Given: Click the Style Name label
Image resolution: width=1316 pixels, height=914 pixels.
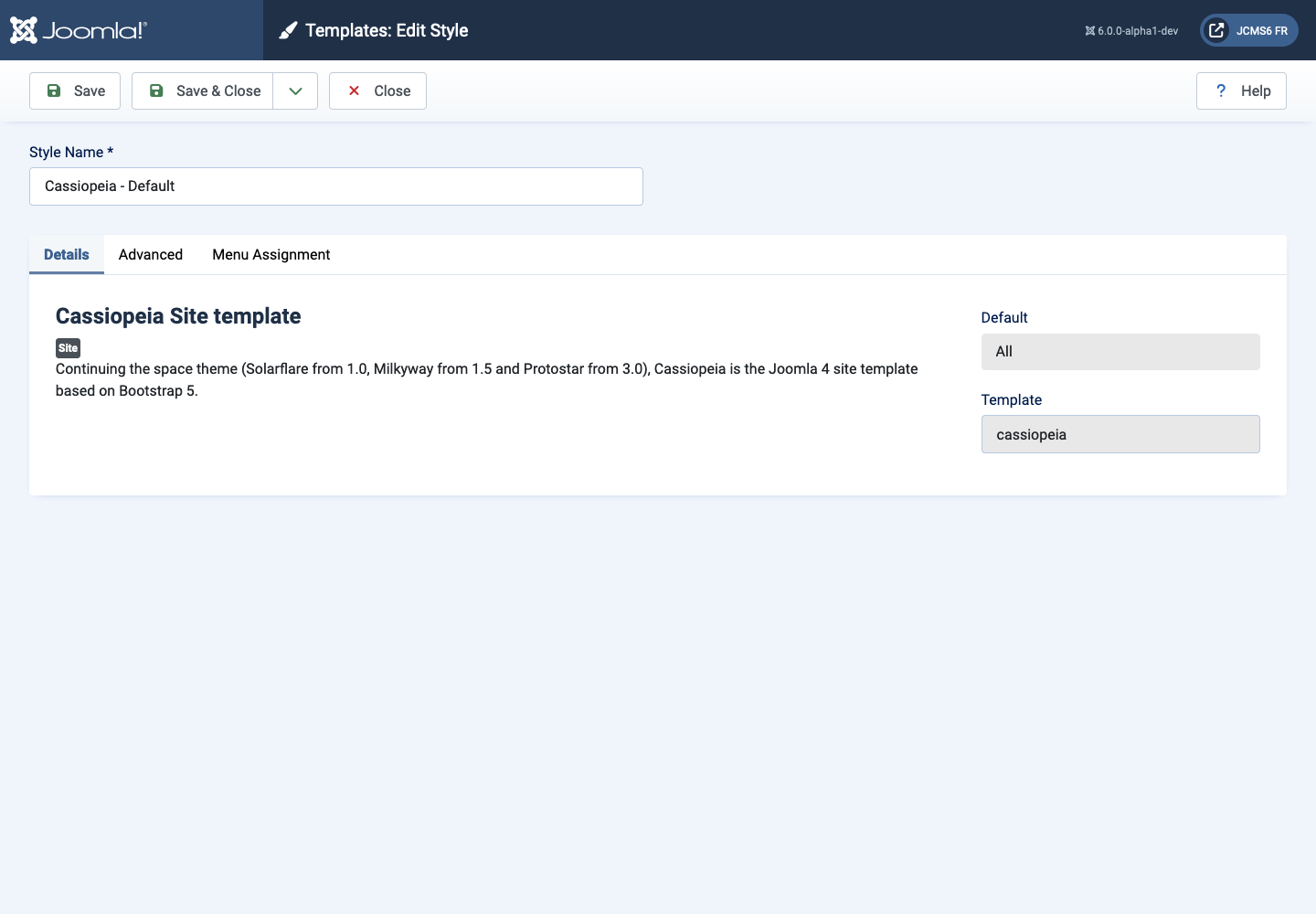Looking at the screenshot, I should [71, 153].
